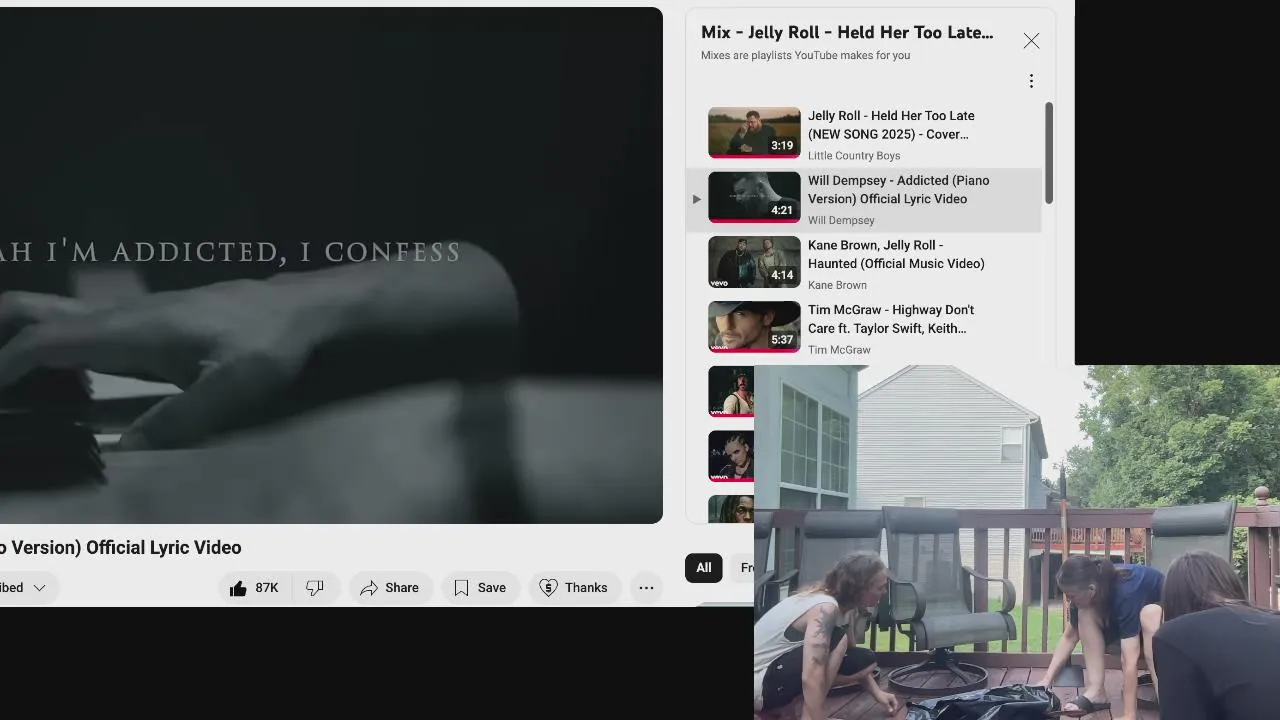The image size is (1280, 720).
Task: Click the video player to pause
Action: [x=331, y=265]
